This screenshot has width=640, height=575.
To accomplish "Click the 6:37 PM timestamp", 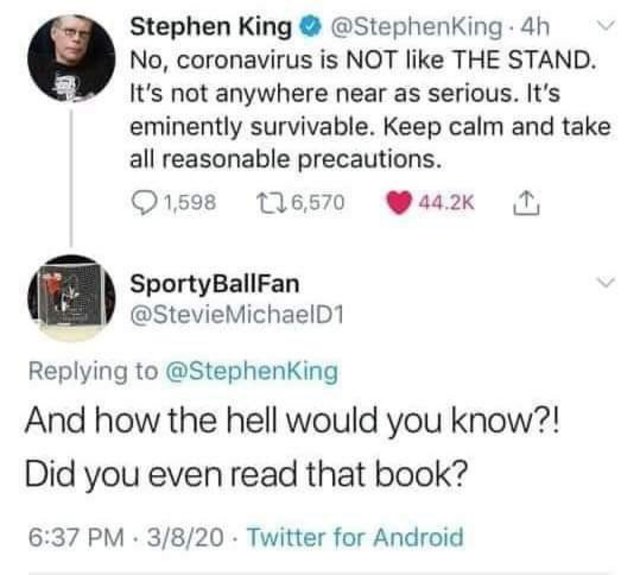I will tap(76, 537).
